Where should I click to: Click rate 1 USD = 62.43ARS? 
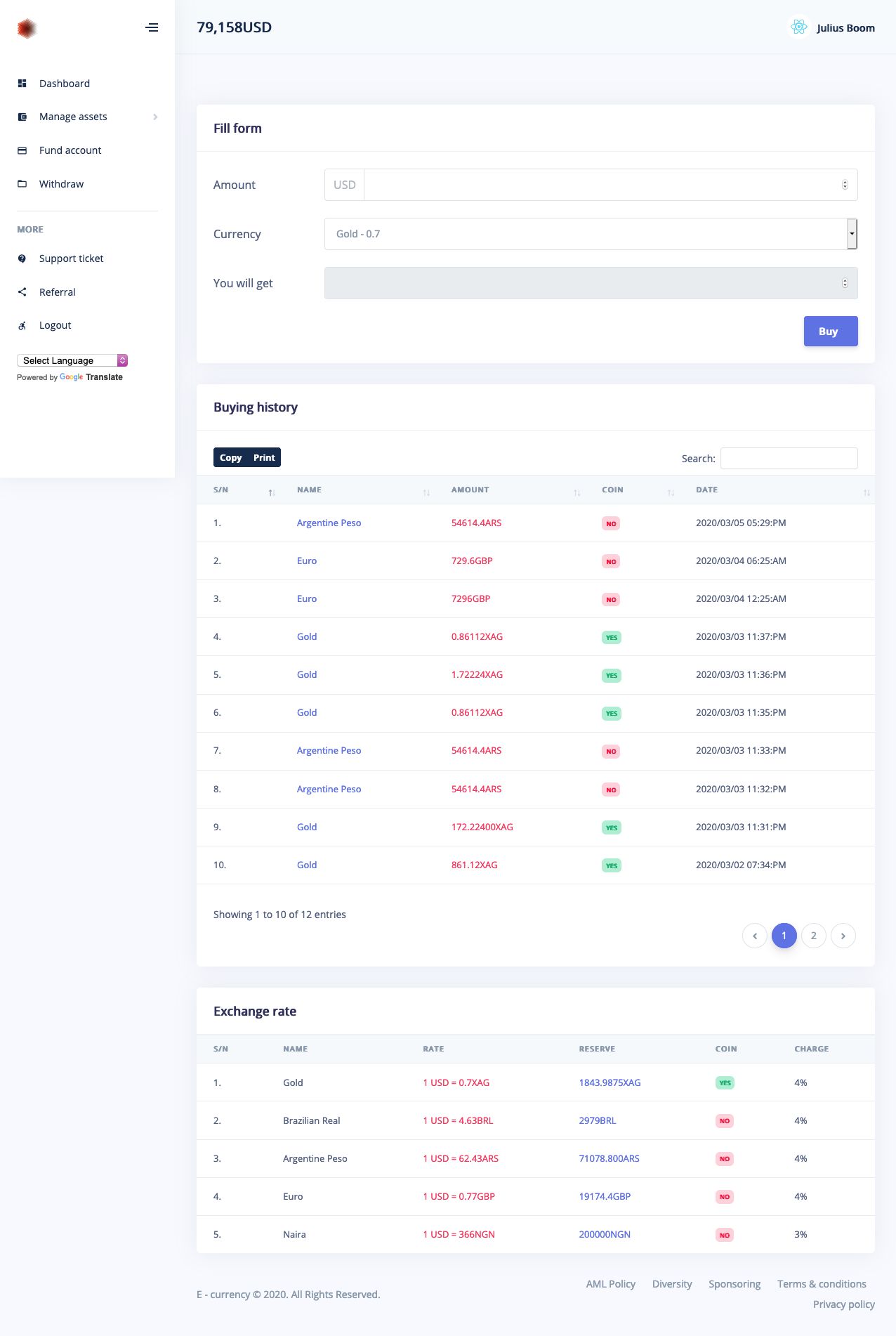(461, 1159)
